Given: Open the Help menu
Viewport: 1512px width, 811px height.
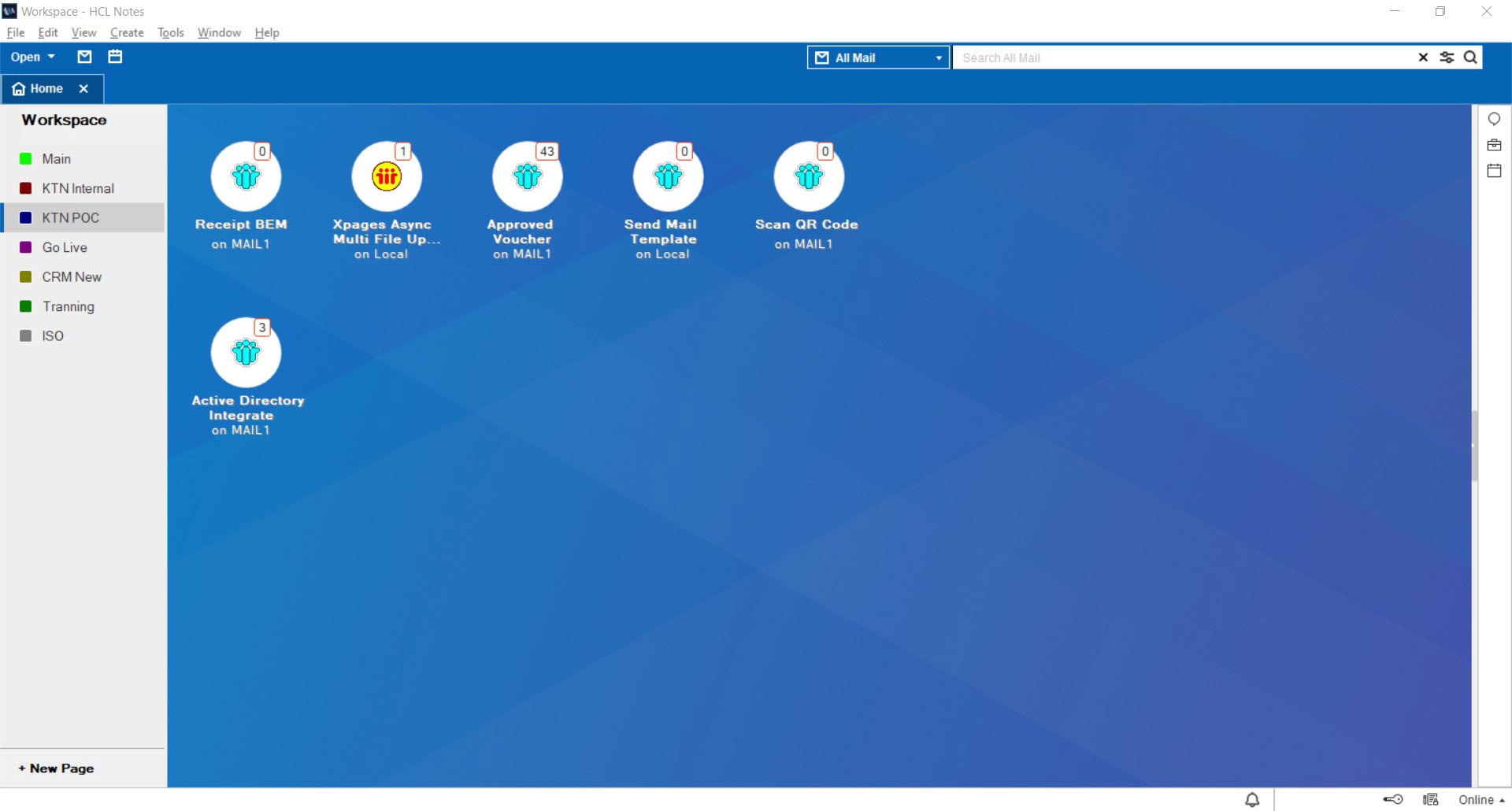Looking at the screenshot, I should [267, 32].
